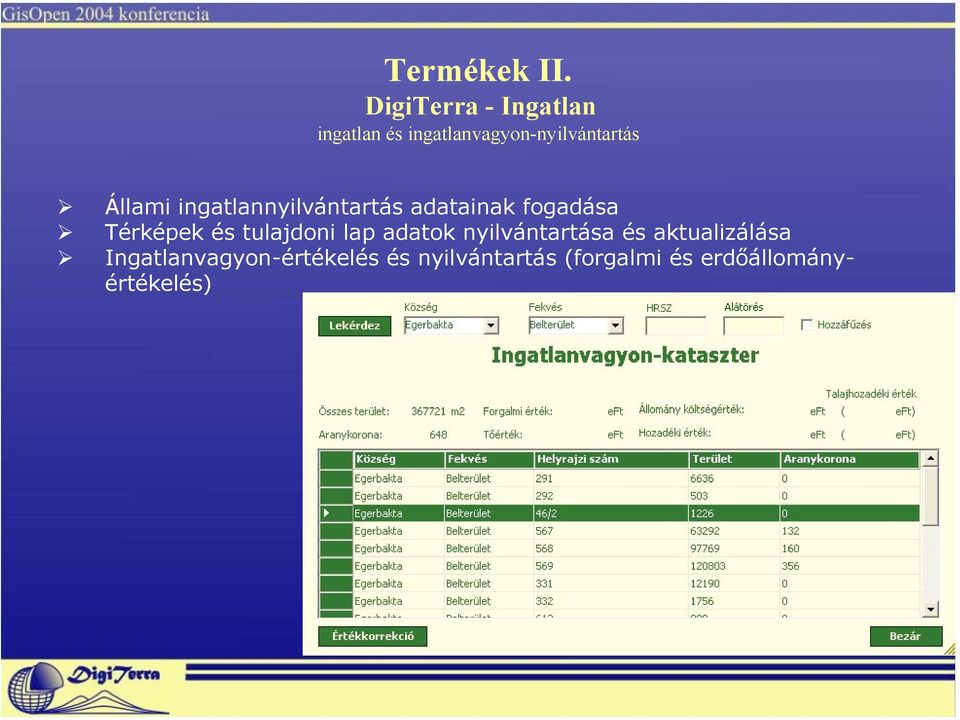
Task: Click Belterület cell in row 567
Action: pyautogui.click(x=468, y=531)
